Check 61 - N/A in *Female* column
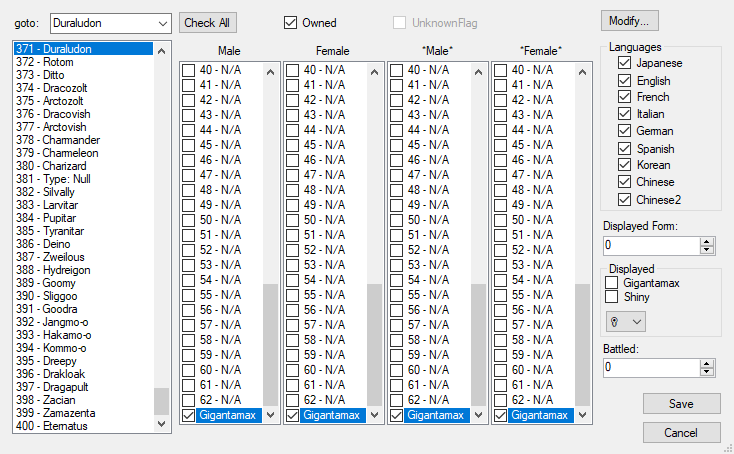Viewport: 734px width, 454px height. pyautogui.click(x=500, y=385)
